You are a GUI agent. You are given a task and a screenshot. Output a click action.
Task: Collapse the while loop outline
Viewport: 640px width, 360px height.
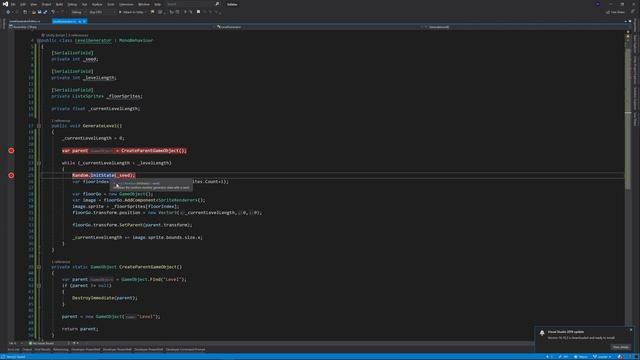[39, 163]
